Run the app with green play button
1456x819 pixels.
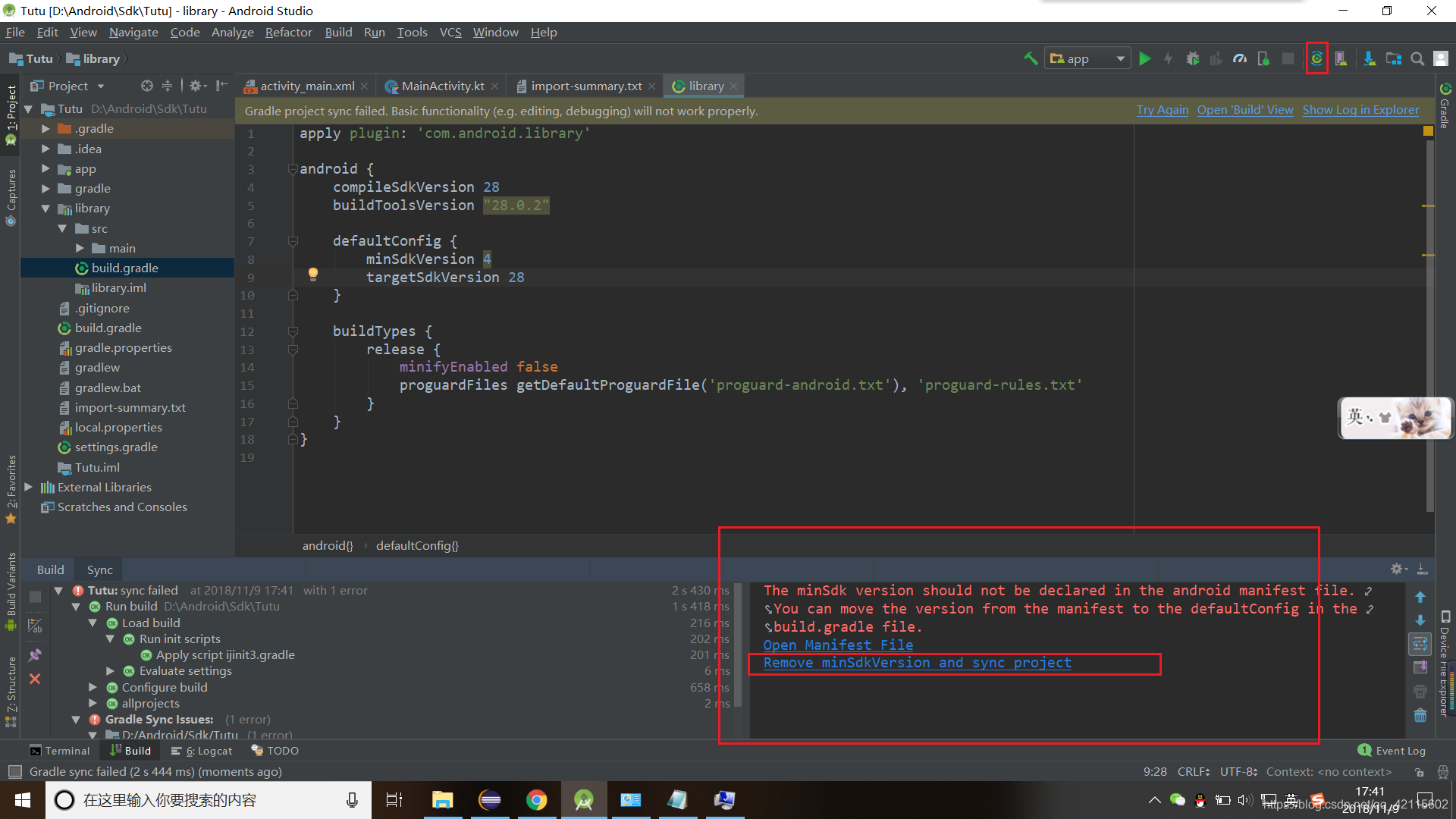tap(1145, 58)
